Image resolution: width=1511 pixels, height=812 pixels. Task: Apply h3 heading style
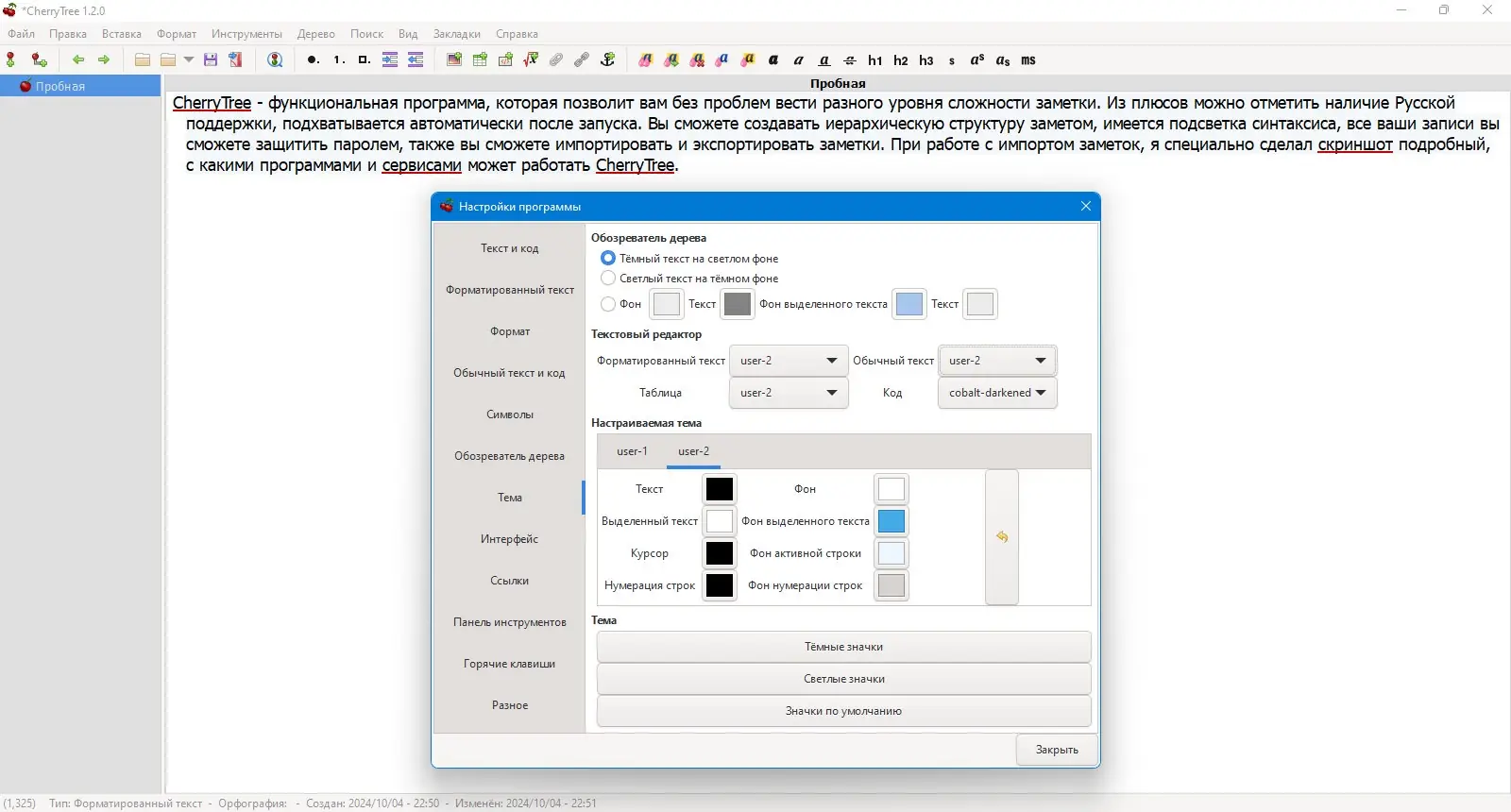(x=926, y=59)
